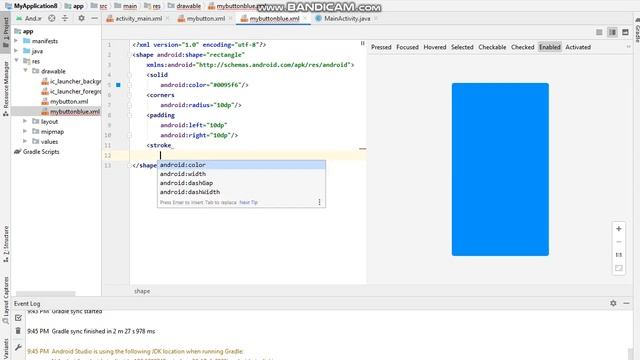Screen dimensions: 640x360
Task: Open the Layout Captures sidebar tab
Action: (6, 300)
